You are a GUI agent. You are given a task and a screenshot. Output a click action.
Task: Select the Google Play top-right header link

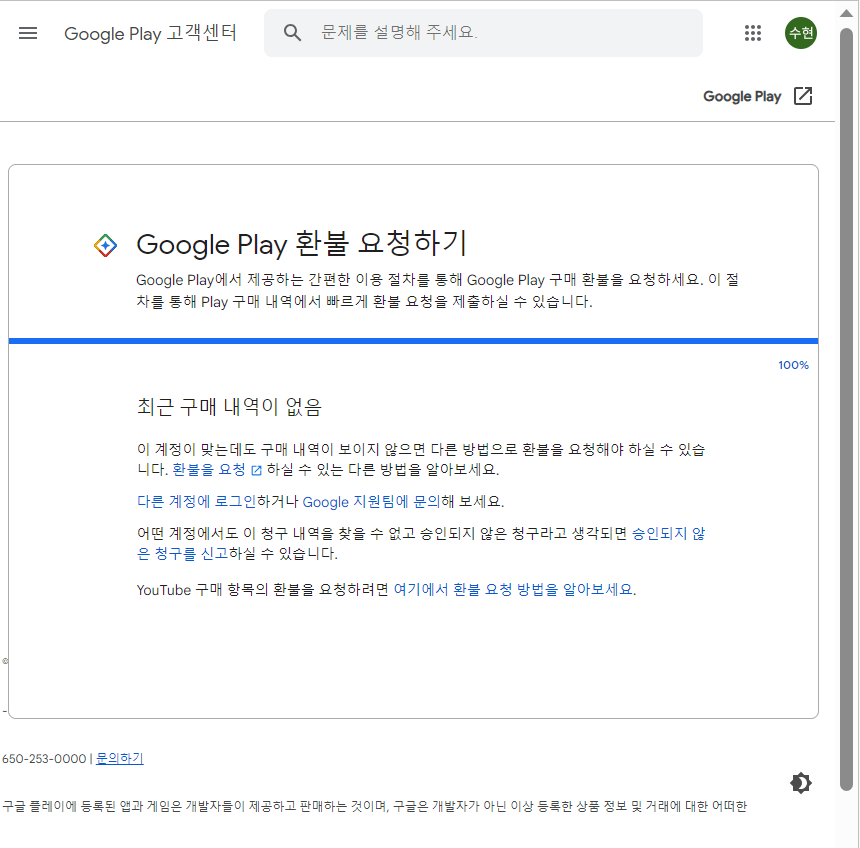tap(742, 96)
